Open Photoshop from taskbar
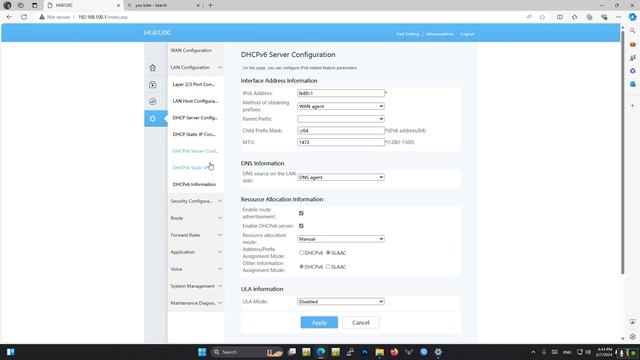This screenshot has height=360, width=640. pyautogui.click(x=365, y=352)
